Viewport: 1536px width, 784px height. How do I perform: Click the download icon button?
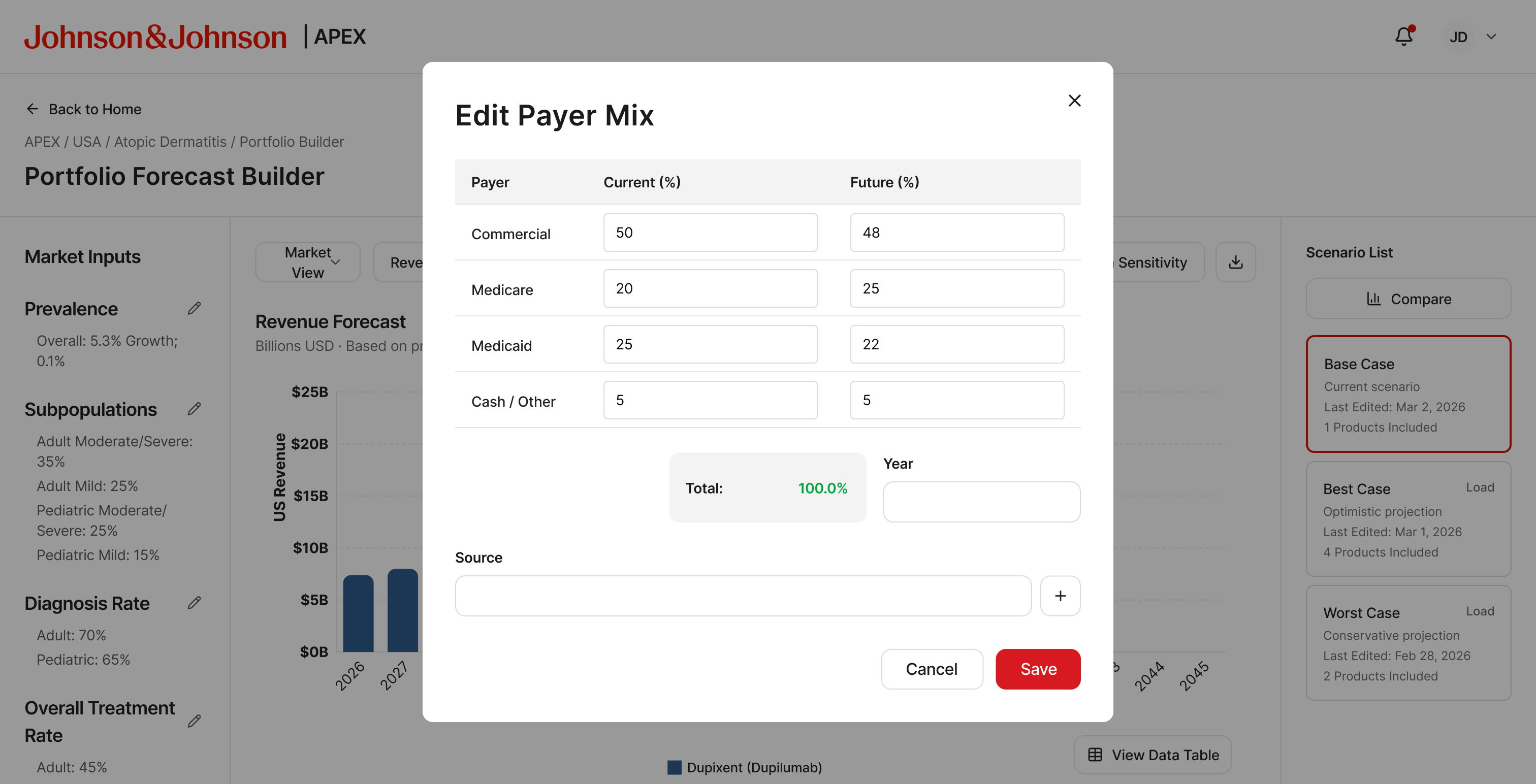[1235, 263]
